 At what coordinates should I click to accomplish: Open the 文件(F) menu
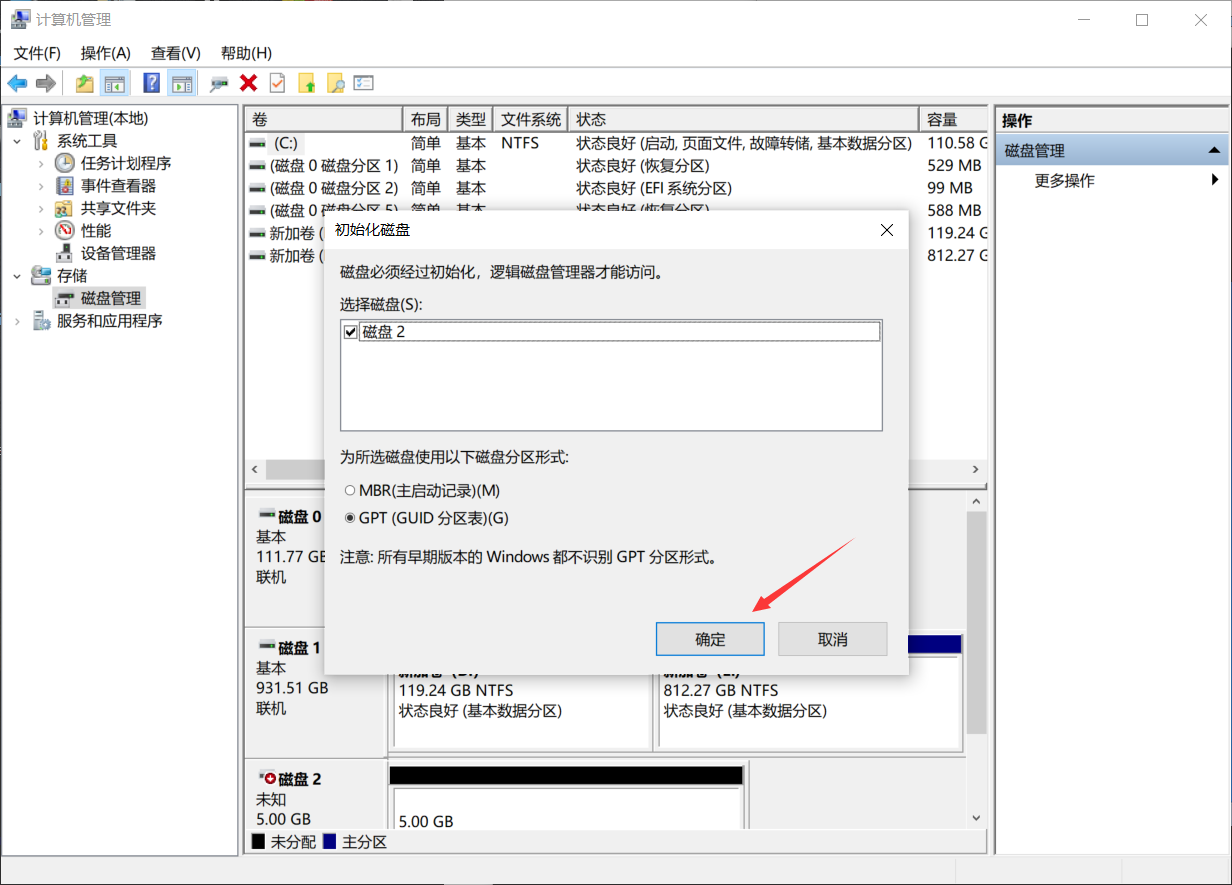click(37, 53)
